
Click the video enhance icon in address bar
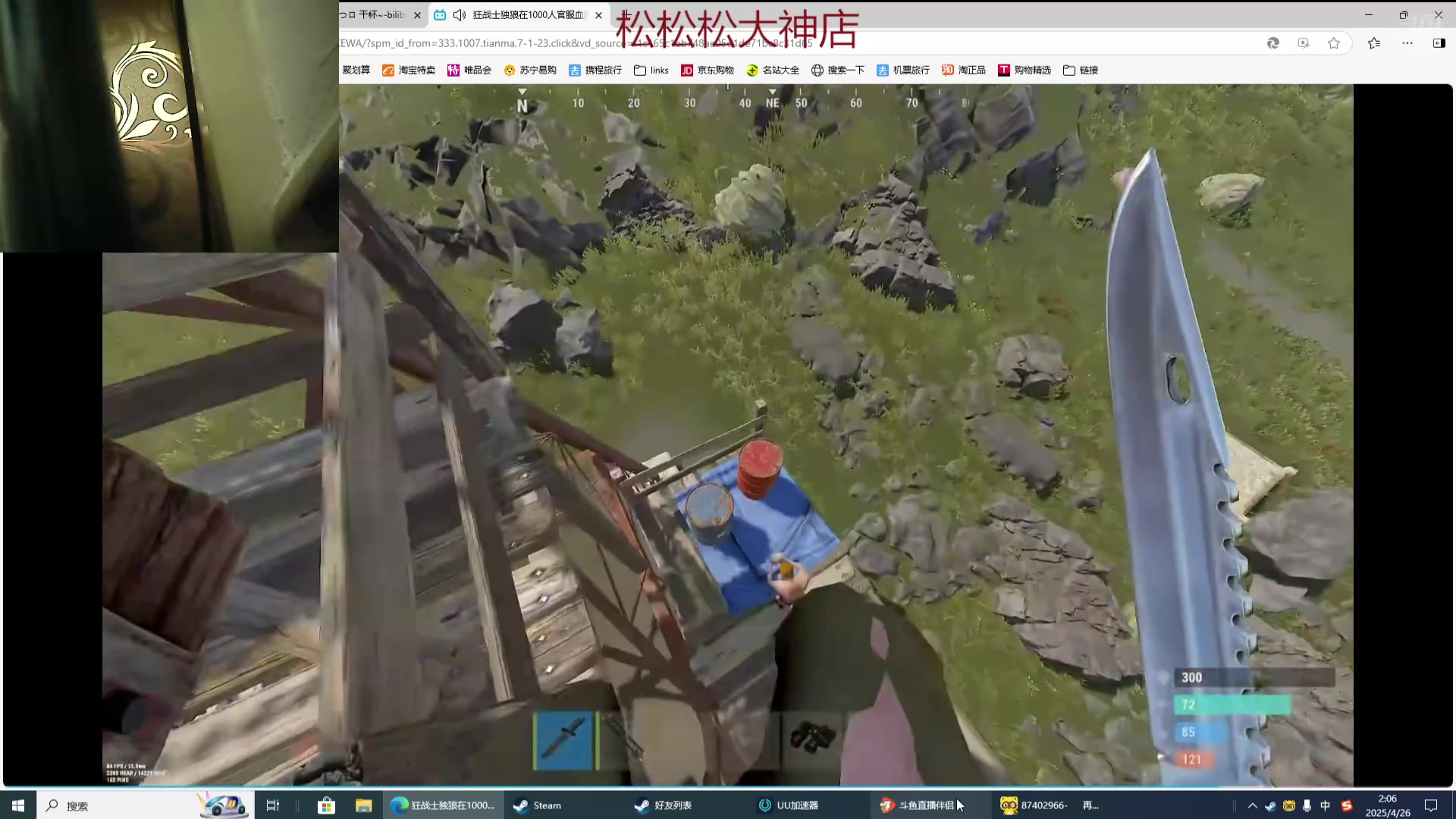pos(1304,43)
